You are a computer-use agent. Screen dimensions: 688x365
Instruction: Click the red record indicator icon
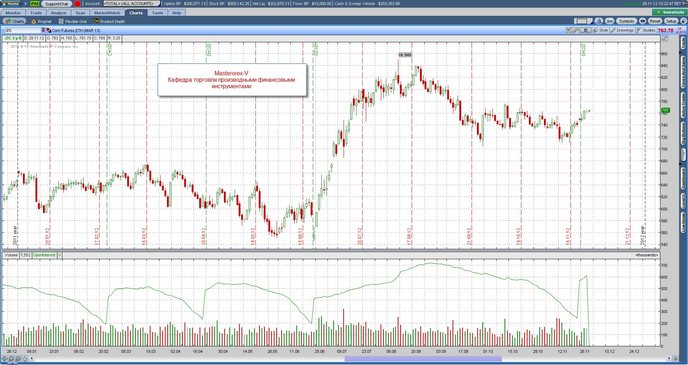coord(78,4)
